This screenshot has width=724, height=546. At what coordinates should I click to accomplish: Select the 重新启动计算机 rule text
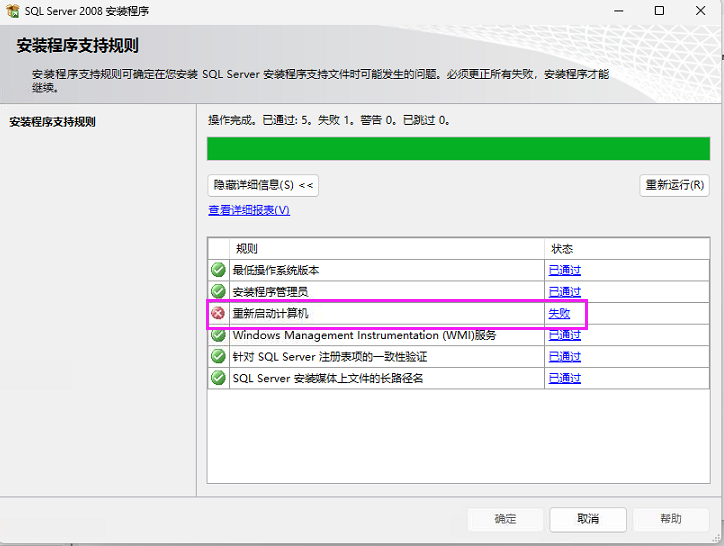click(x=270, y=314)
